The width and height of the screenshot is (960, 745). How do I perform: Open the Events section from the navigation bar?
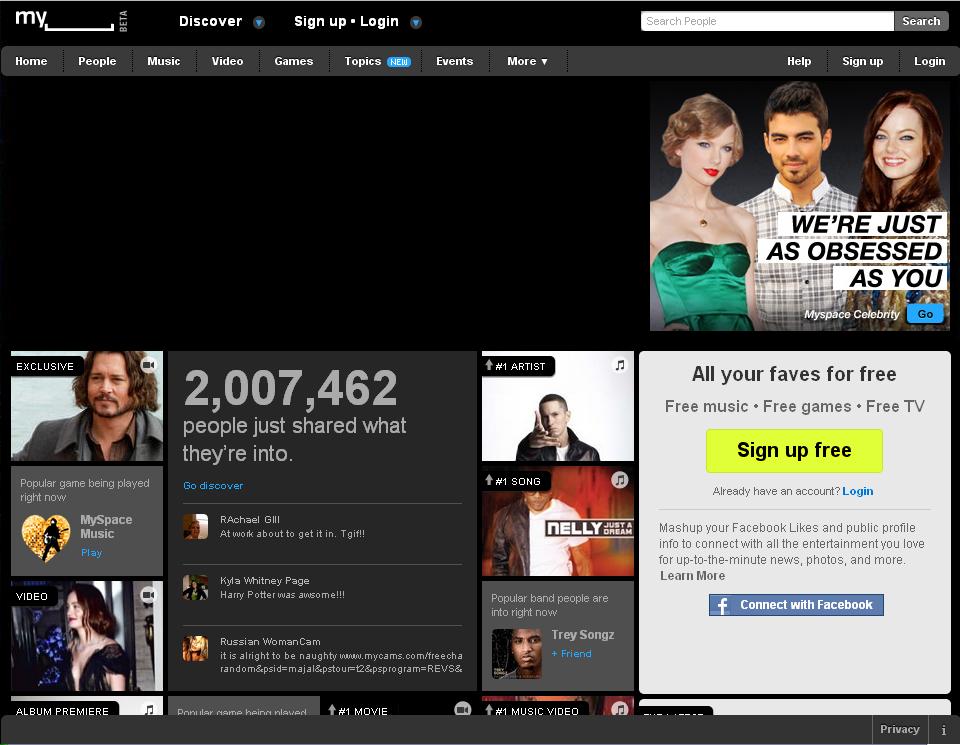coord(454,61)
